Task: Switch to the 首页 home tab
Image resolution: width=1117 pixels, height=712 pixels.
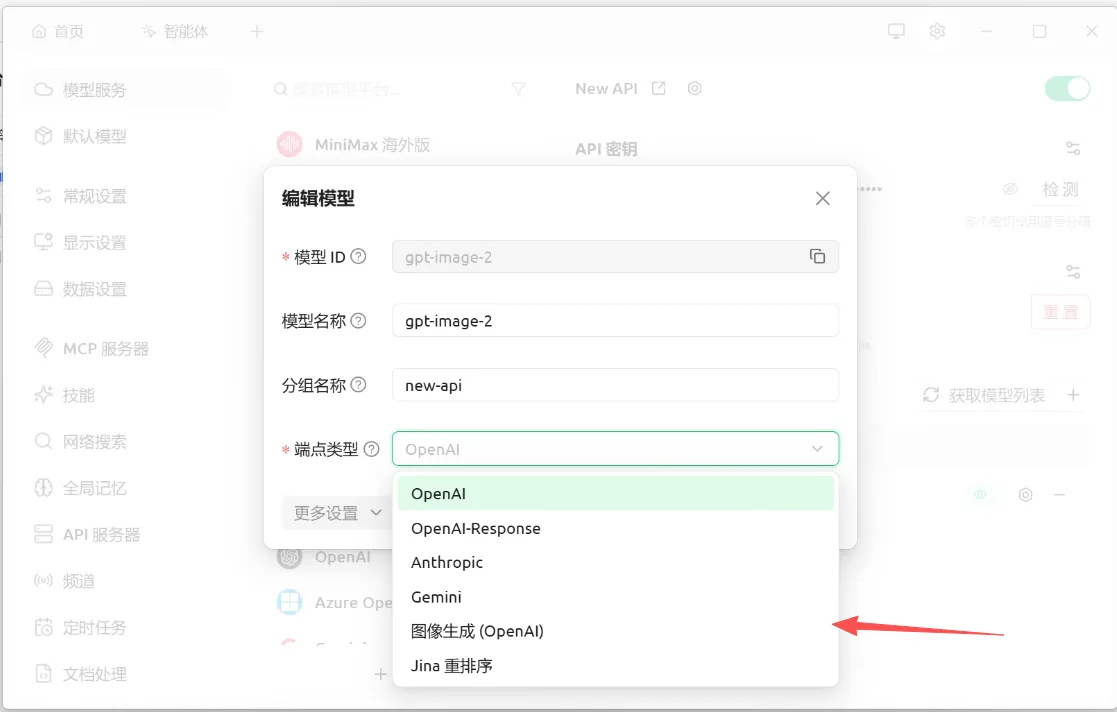Action: click(x=58, y=31)
